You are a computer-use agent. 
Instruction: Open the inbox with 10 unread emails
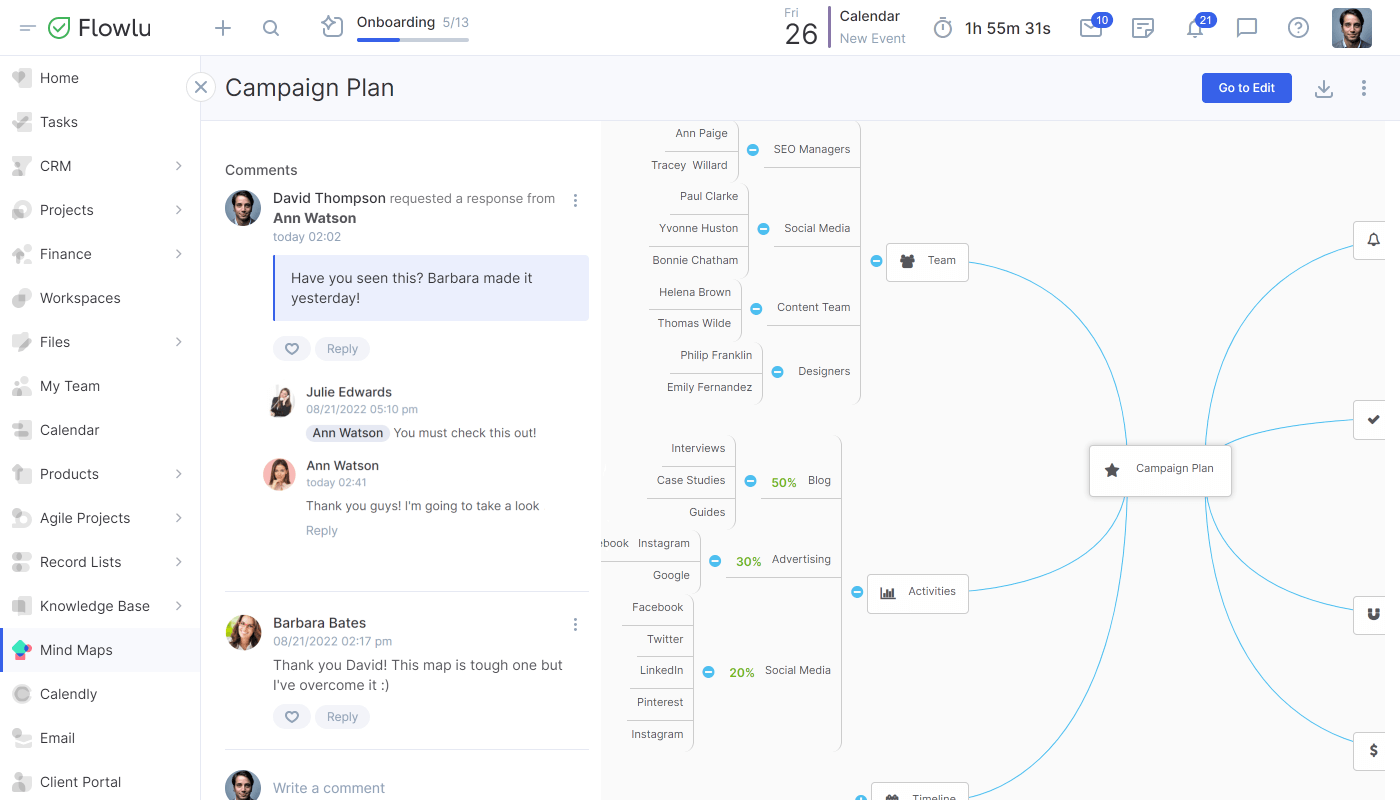point(1089,28)
